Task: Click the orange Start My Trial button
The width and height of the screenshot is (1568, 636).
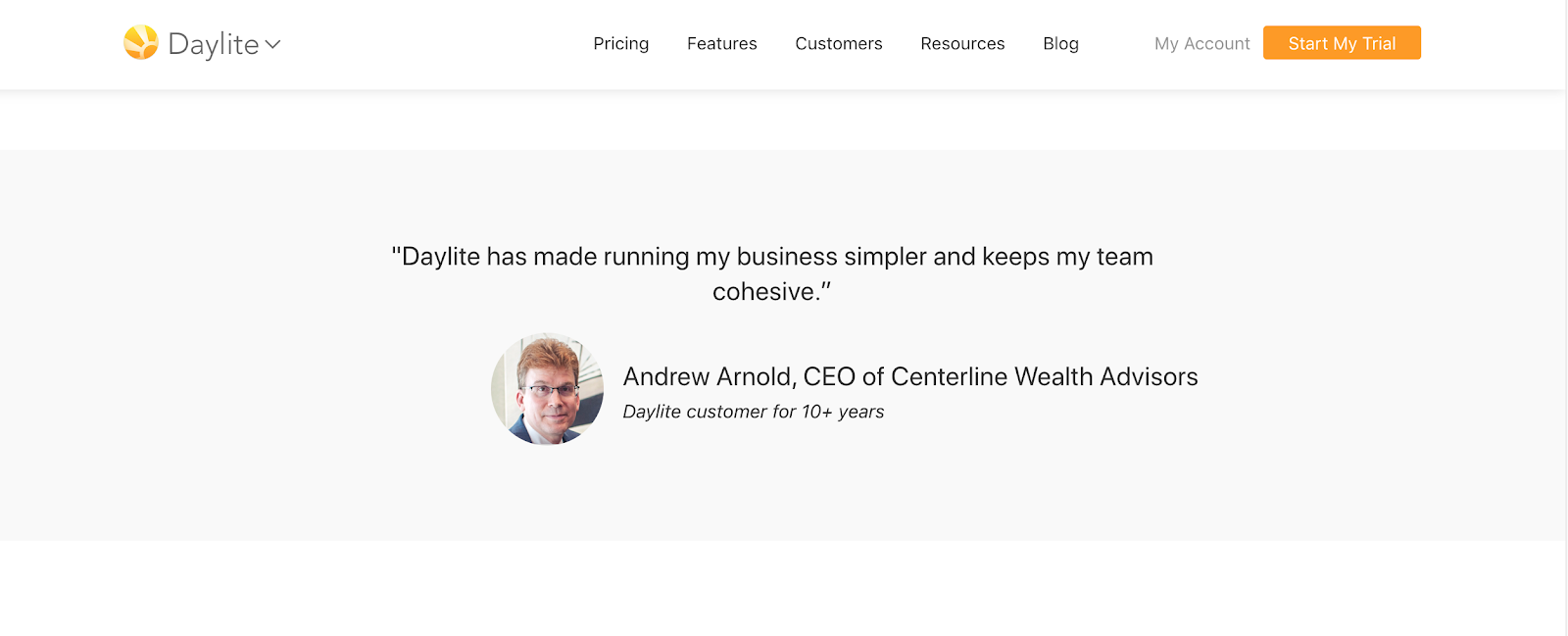Action: click(x=1342, y=43)
